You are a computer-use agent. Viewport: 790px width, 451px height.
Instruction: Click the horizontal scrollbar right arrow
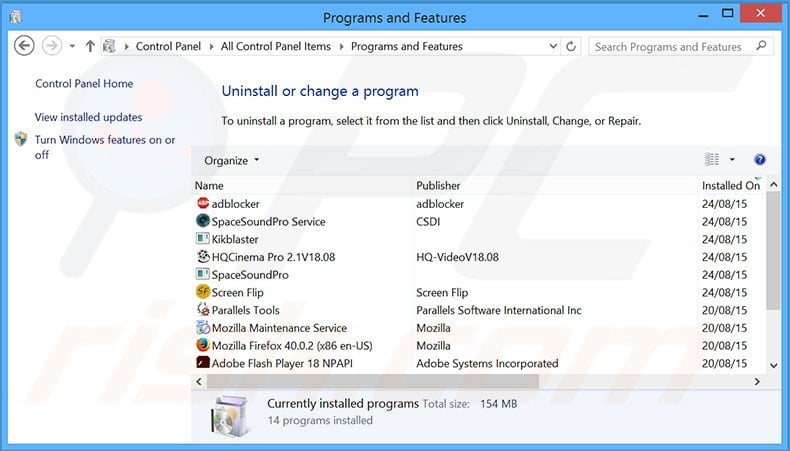click(757, 382)
